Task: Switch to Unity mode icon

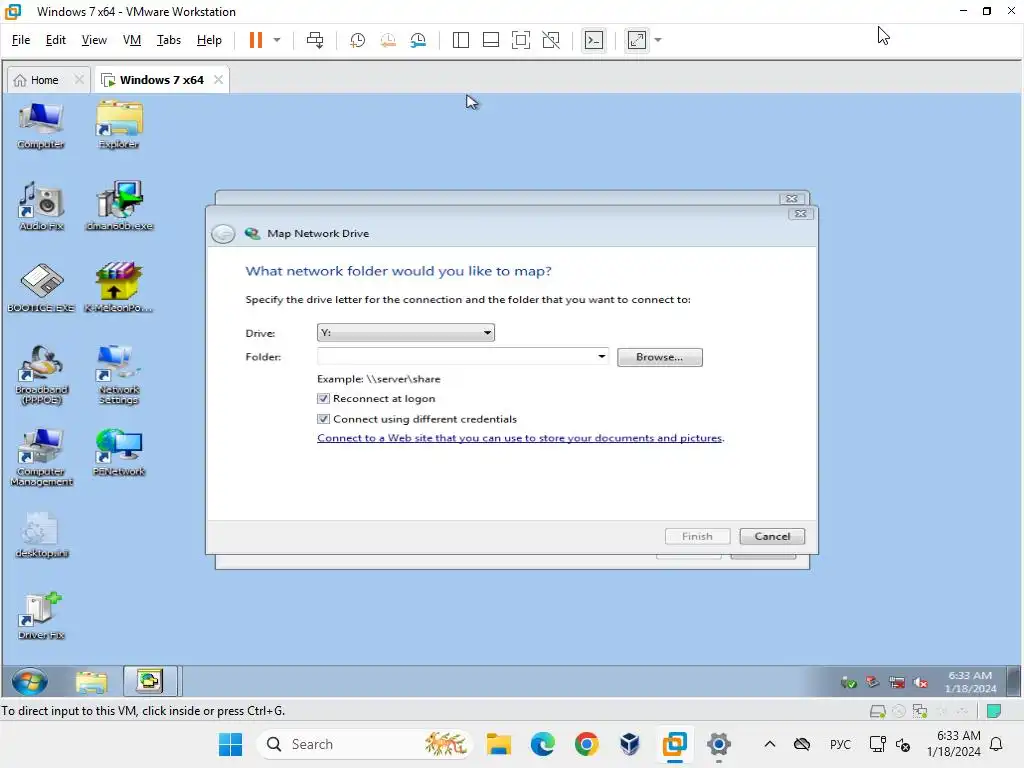Action: [551, 40]
